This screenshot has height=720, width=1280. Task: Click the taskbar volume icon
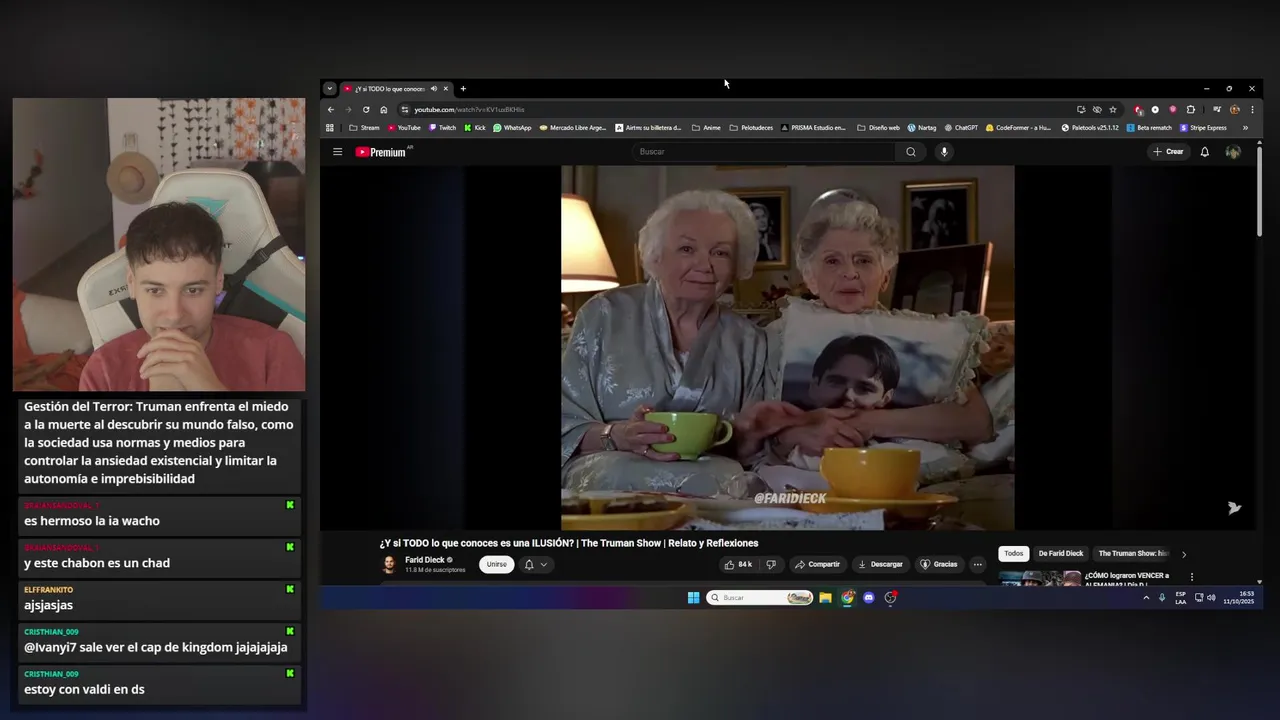1211,598
